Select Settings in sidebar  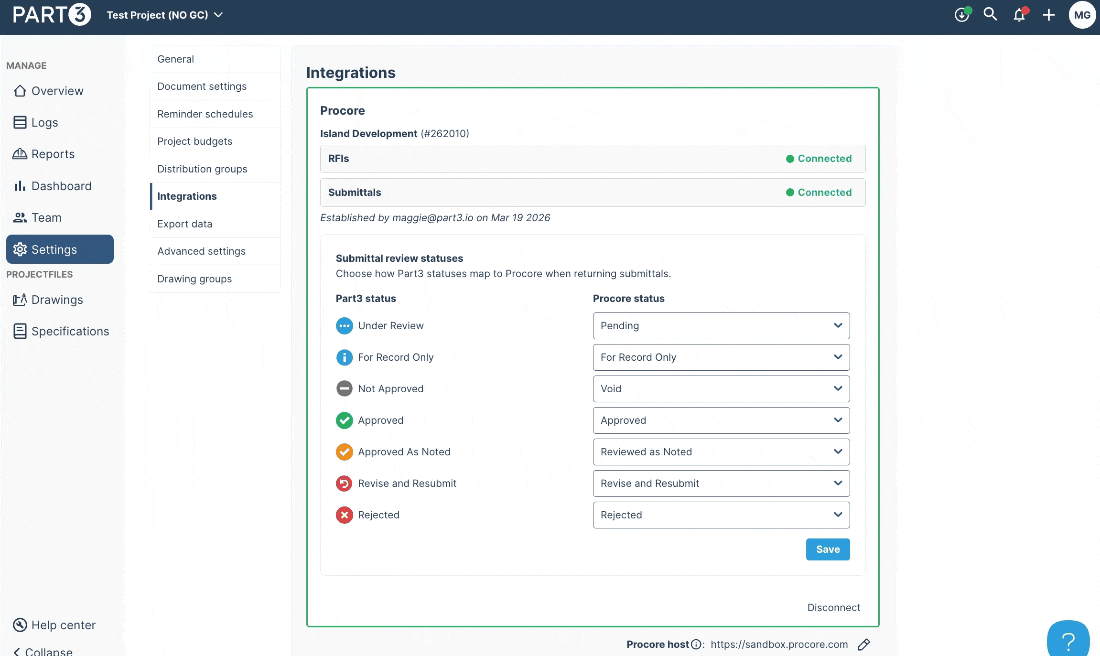coord(60,249)
